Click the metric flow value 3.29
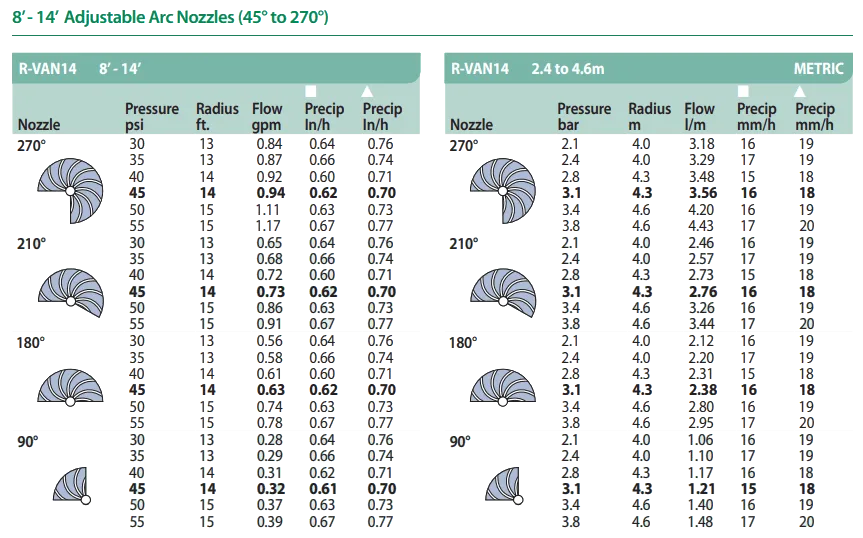This screenshot has height=538, width=863. (702, 160)
